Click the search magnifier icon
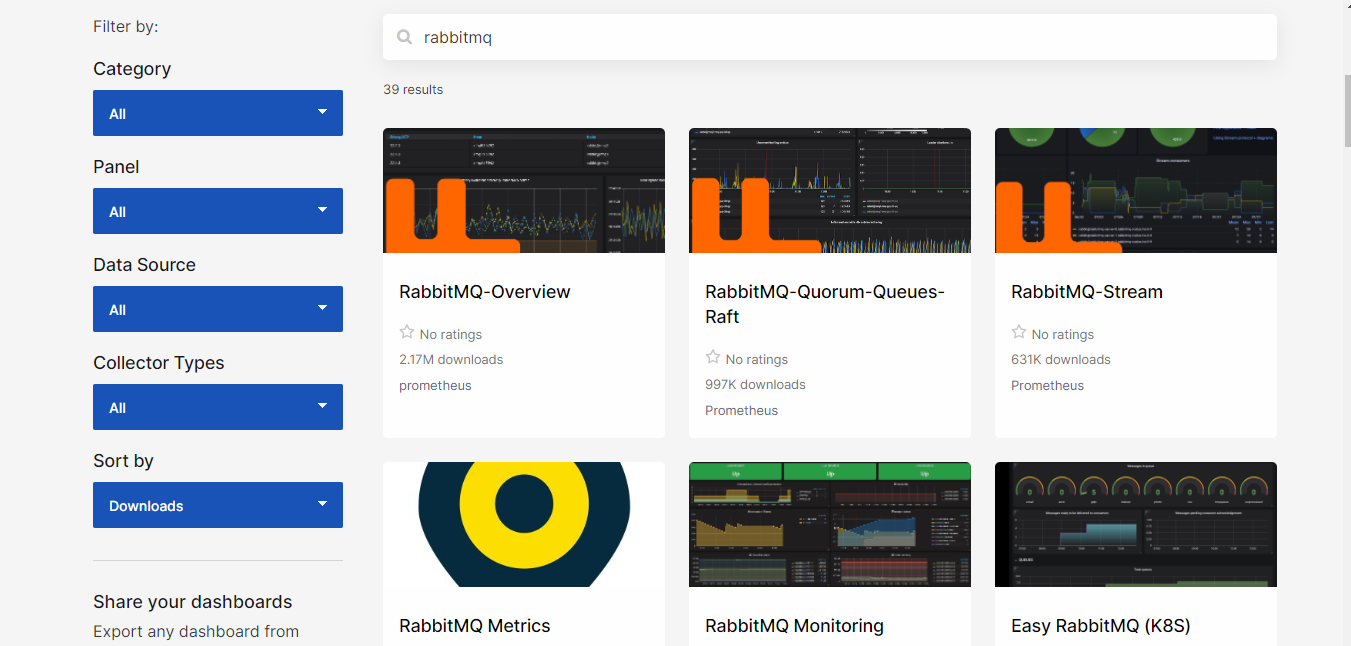The image size is (1351, 646). 405,37
